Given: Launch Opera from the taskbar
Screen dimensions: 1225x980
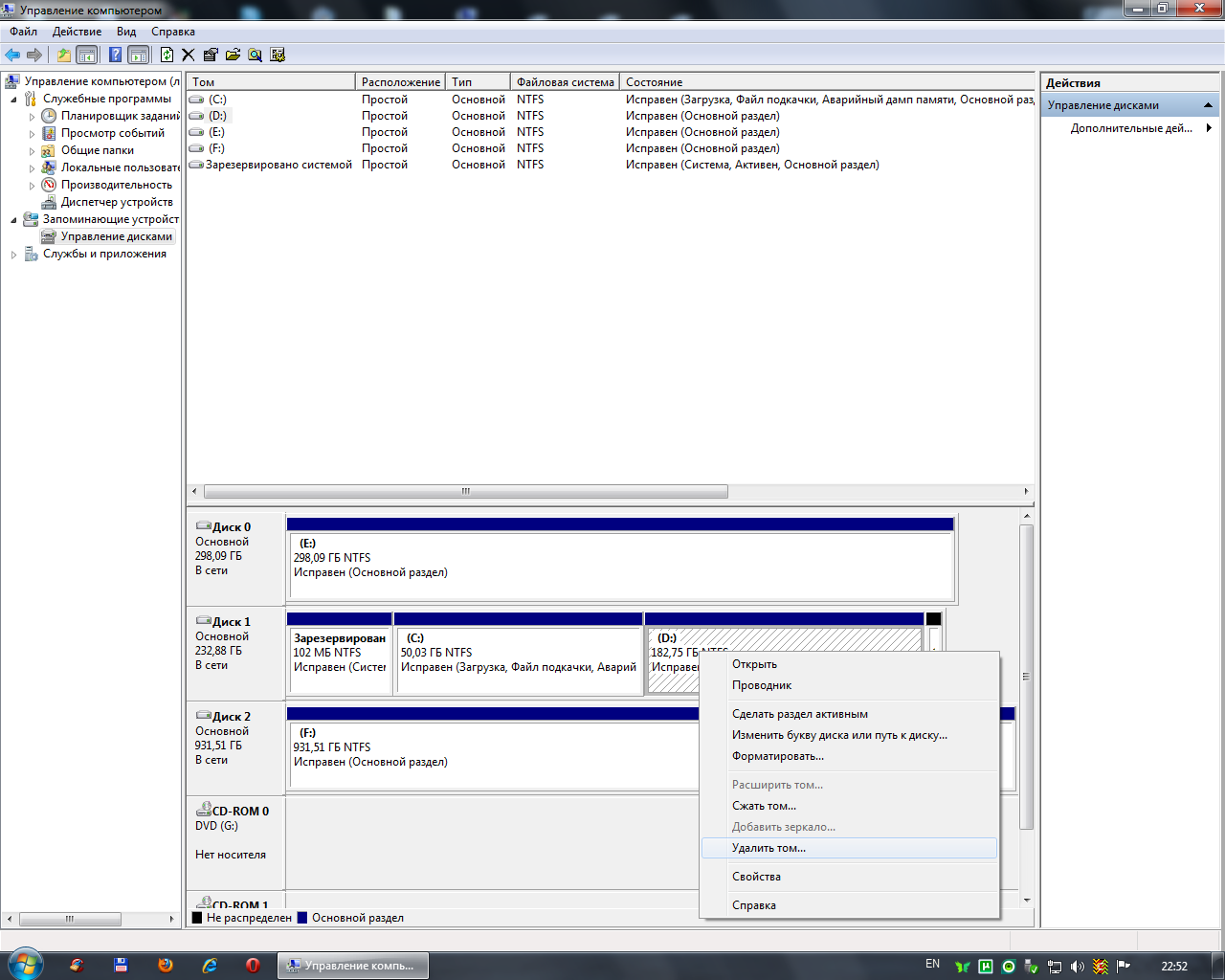Looking at the screenshot, I should click(253, 966).
